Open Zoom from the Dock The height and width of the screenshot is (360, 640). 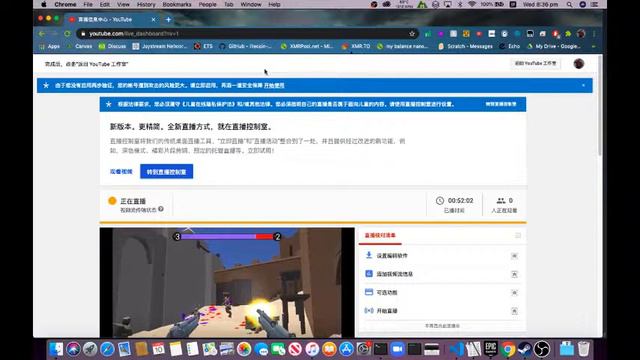pyautogui.click(x=397, y=349)
